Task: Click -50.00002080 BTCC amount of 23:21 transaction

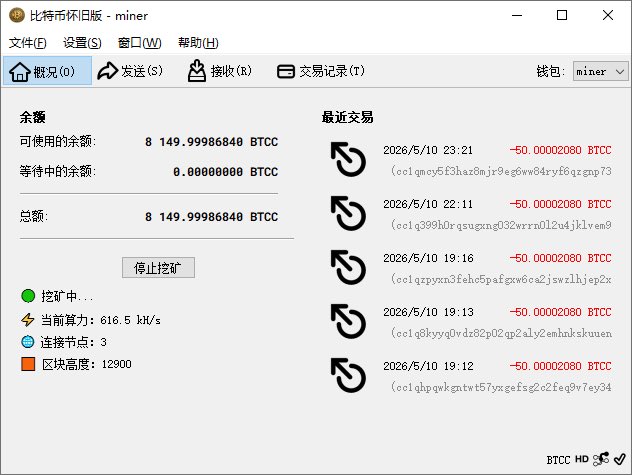Action: pyautogui.click(x=561, y=150)
